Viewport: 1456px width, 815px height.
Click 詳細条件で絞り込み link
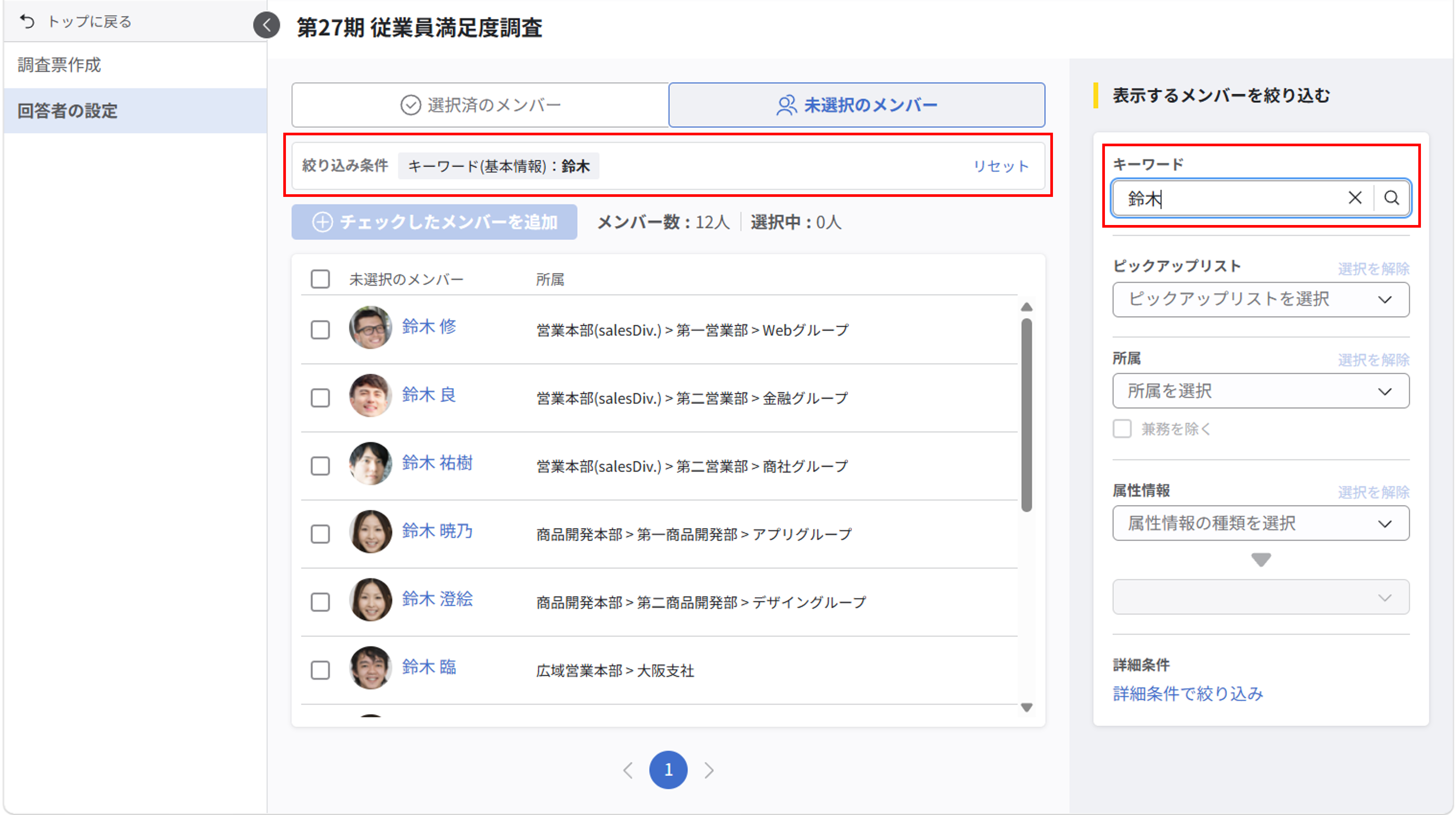(1188, 694)
